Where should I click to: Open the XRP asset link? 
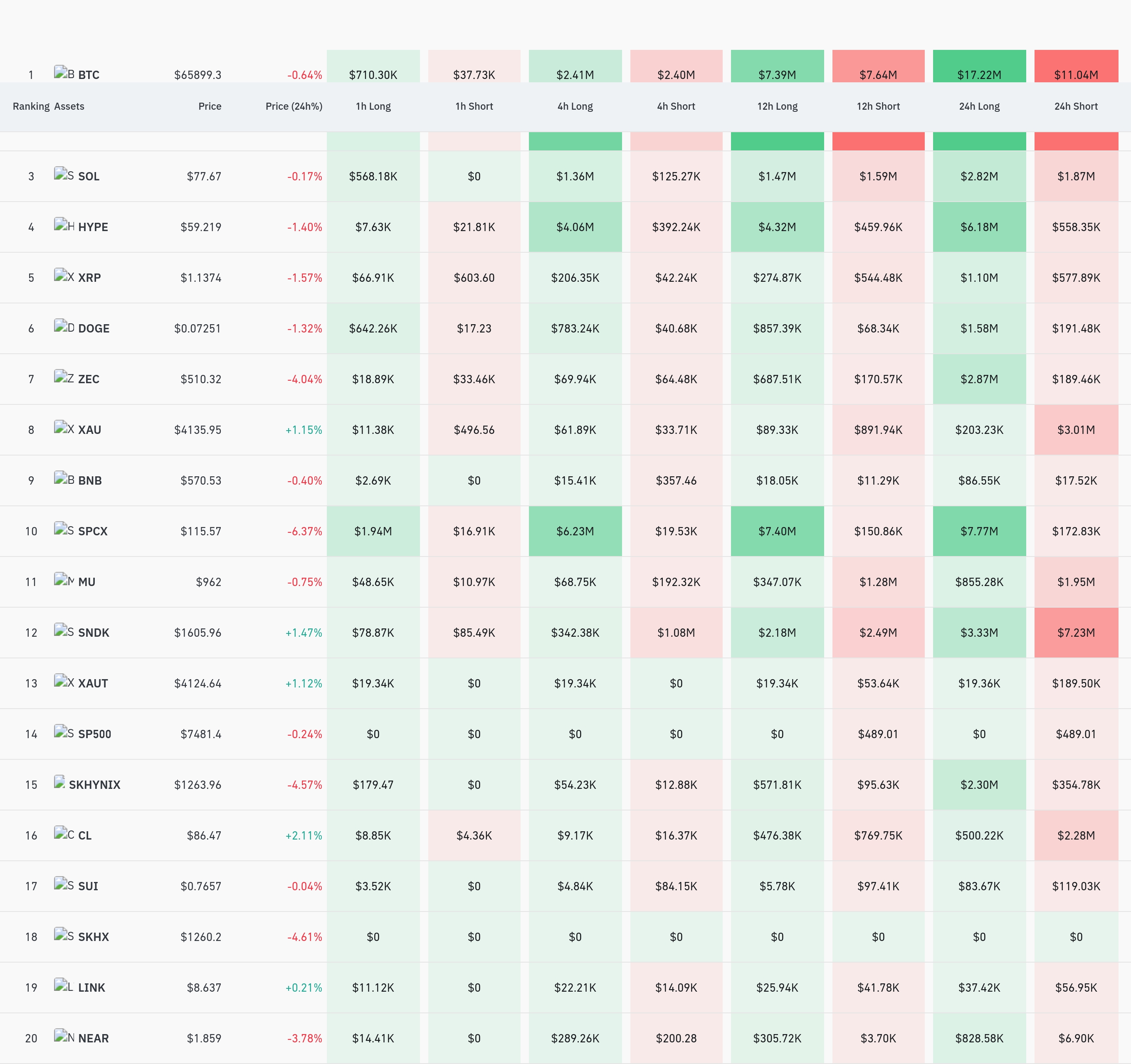pos(89,278)
